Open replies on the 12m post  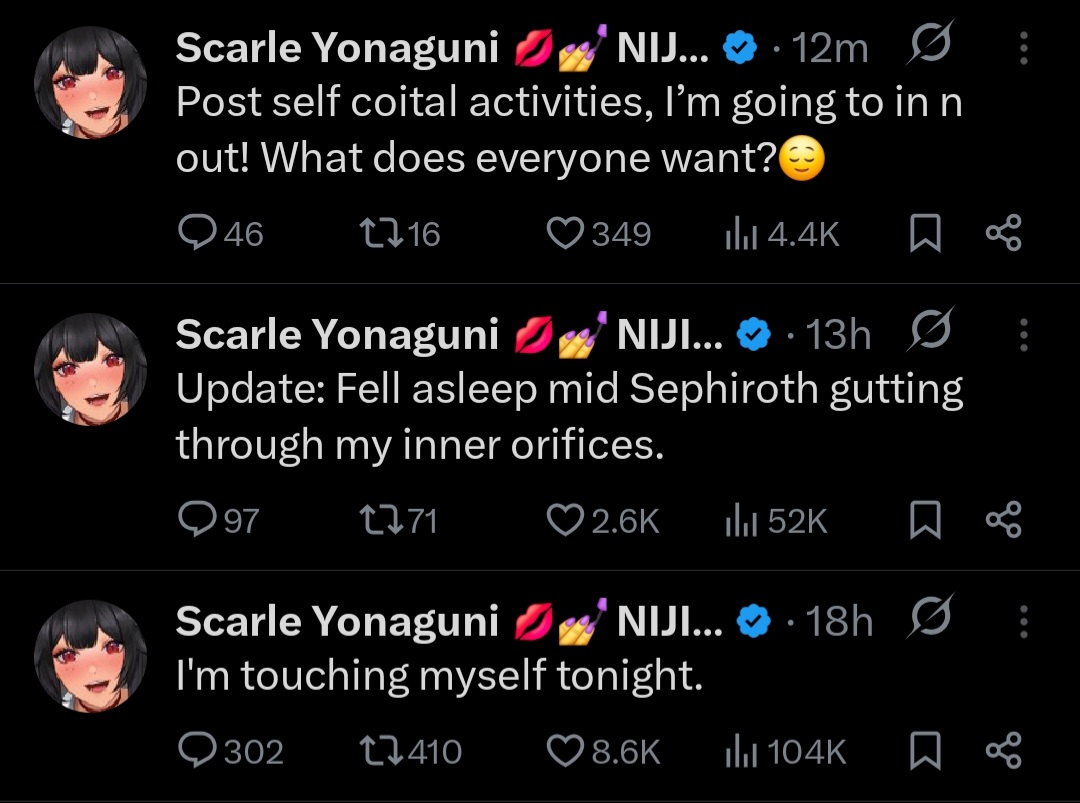tap(194, 233)
